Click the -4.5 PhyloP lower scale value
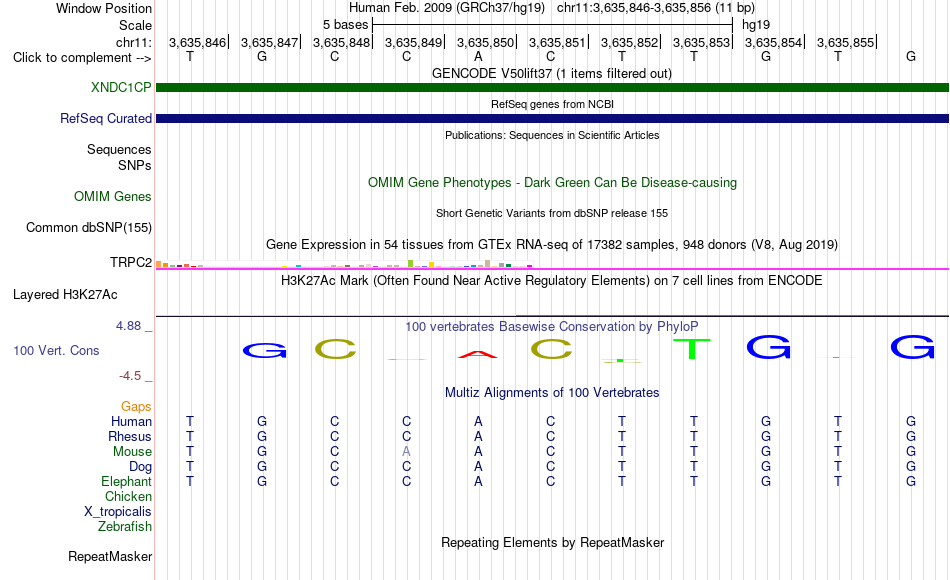 coord(130,376)
